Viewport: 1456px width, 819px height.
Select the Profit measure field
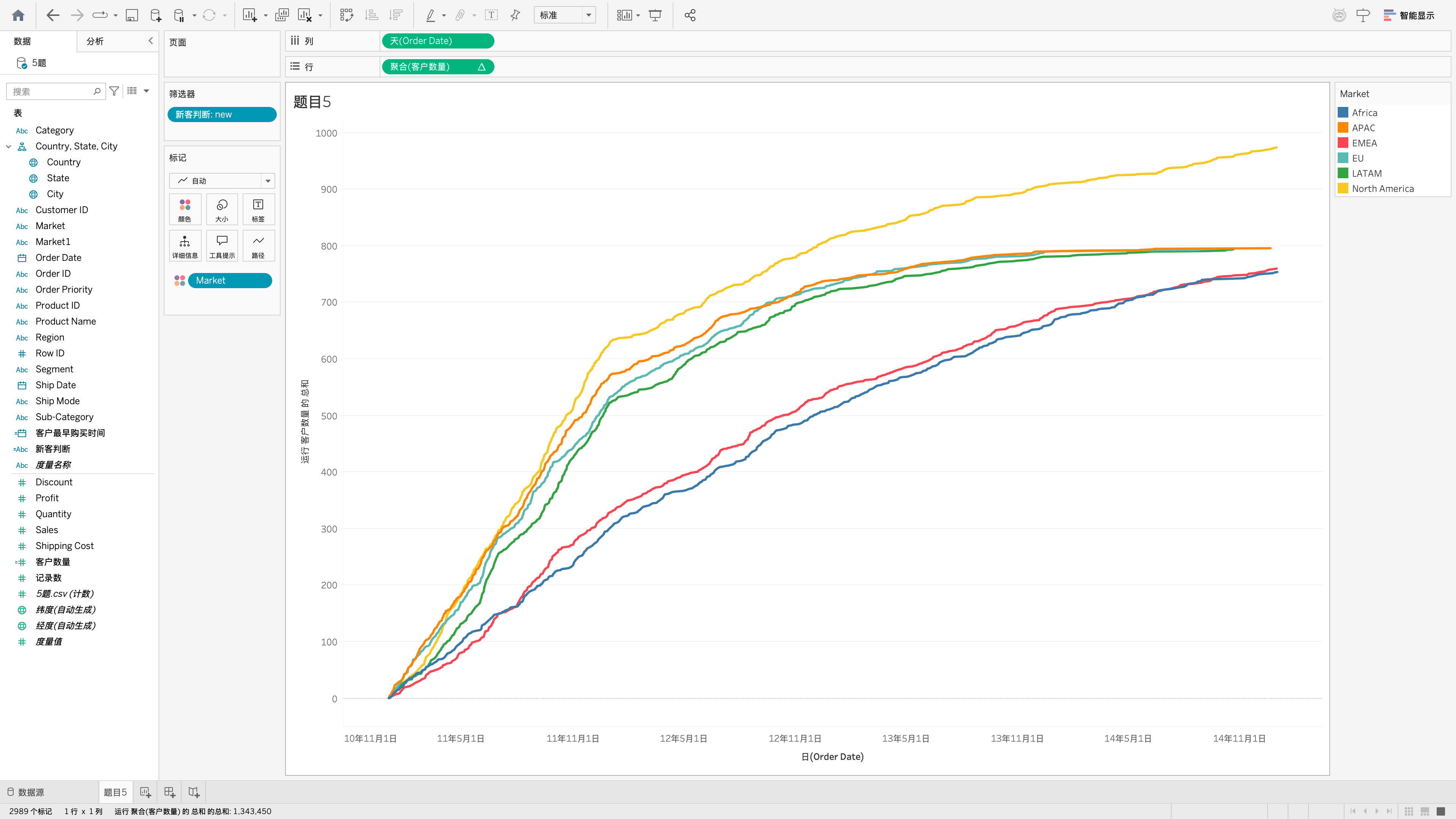(47, 498)
